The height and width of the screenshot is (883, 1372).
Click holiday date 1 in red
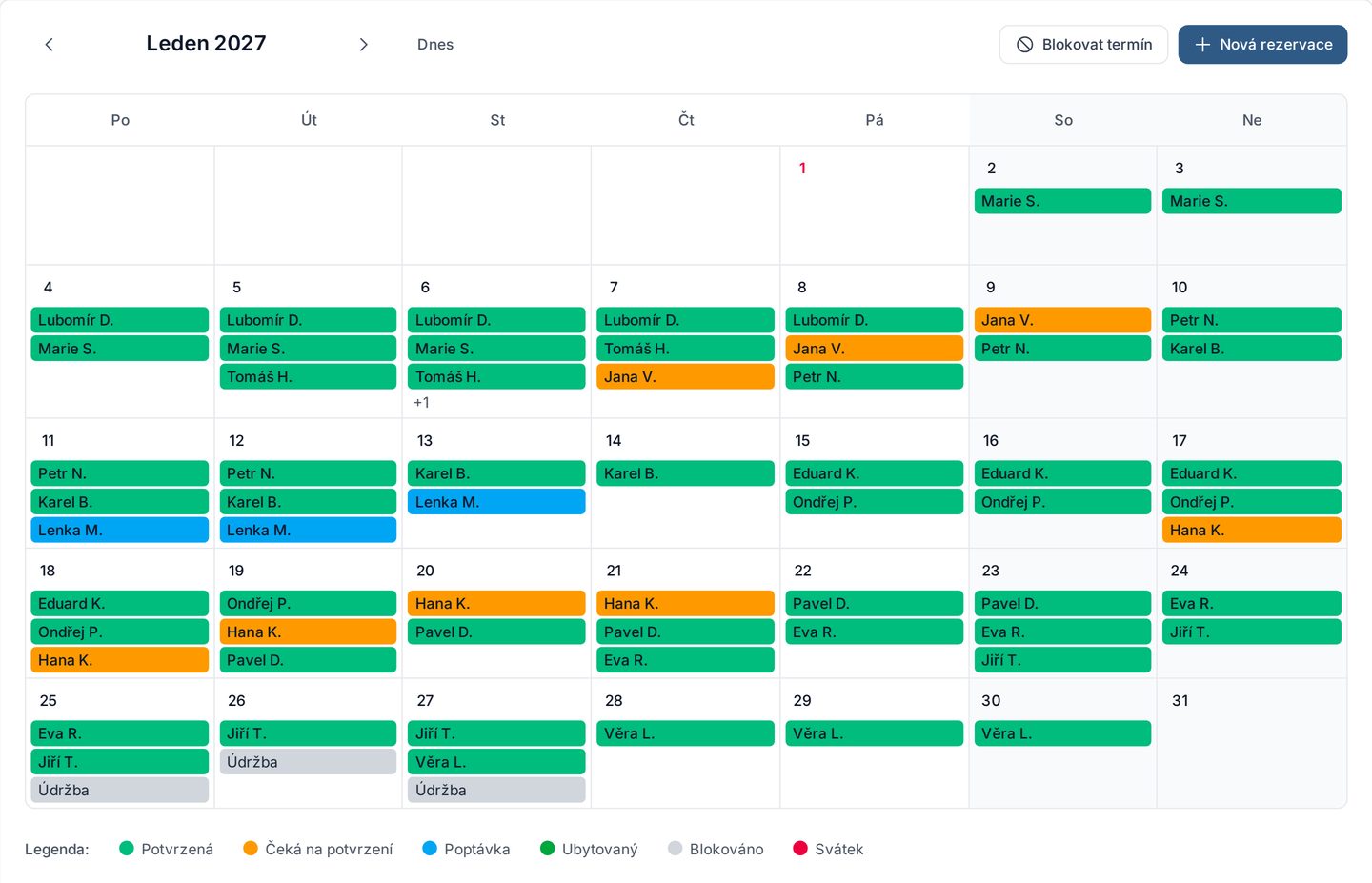click(x=802, y=169)
